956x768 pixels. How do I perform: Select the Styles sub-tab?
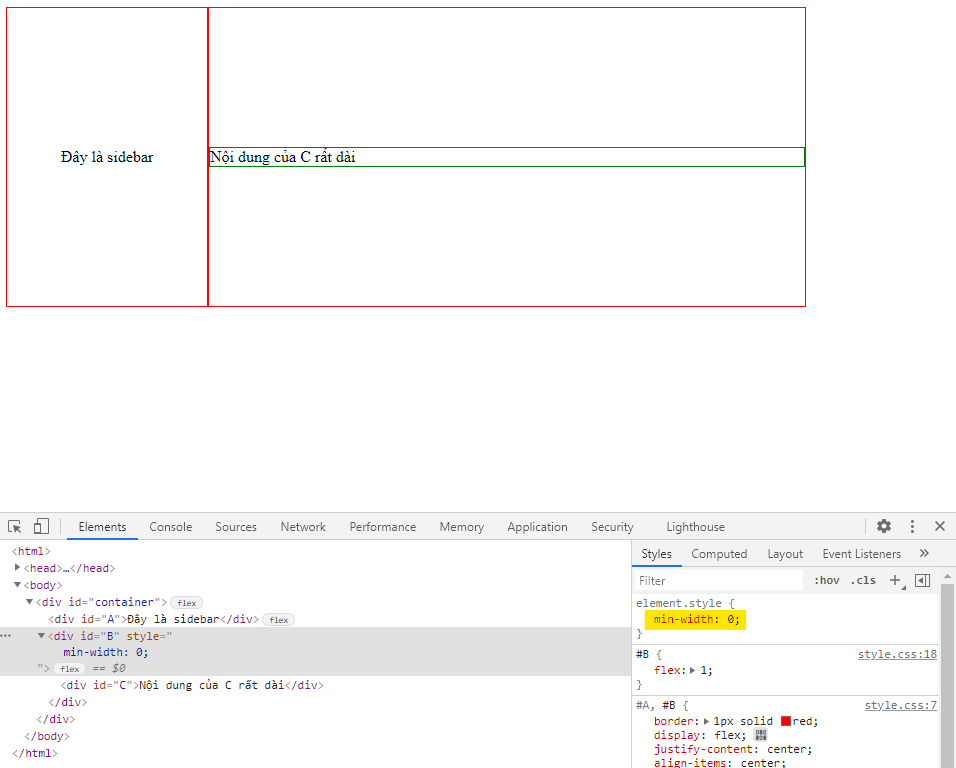tap(657, 554)
